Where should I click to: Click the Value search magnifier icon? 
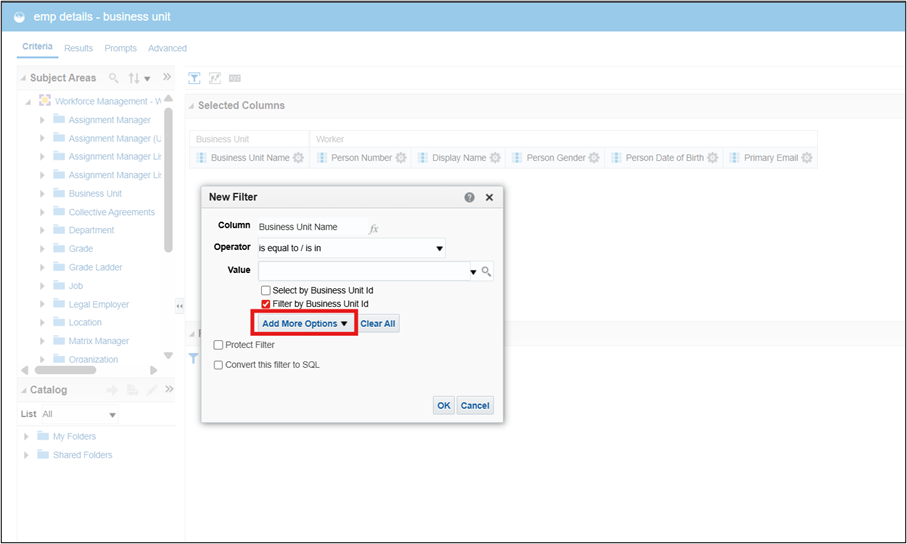[x=487, y=271]
